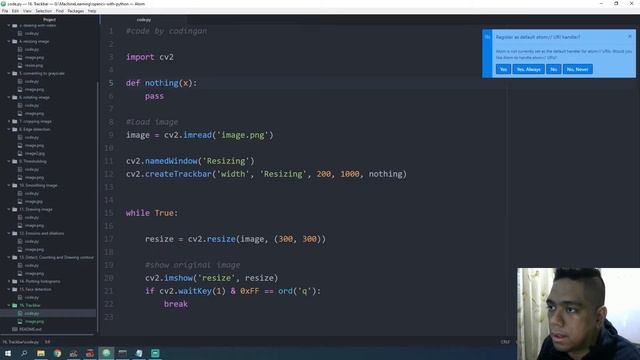Click the CRLF line ending indicator

point(505,342)
